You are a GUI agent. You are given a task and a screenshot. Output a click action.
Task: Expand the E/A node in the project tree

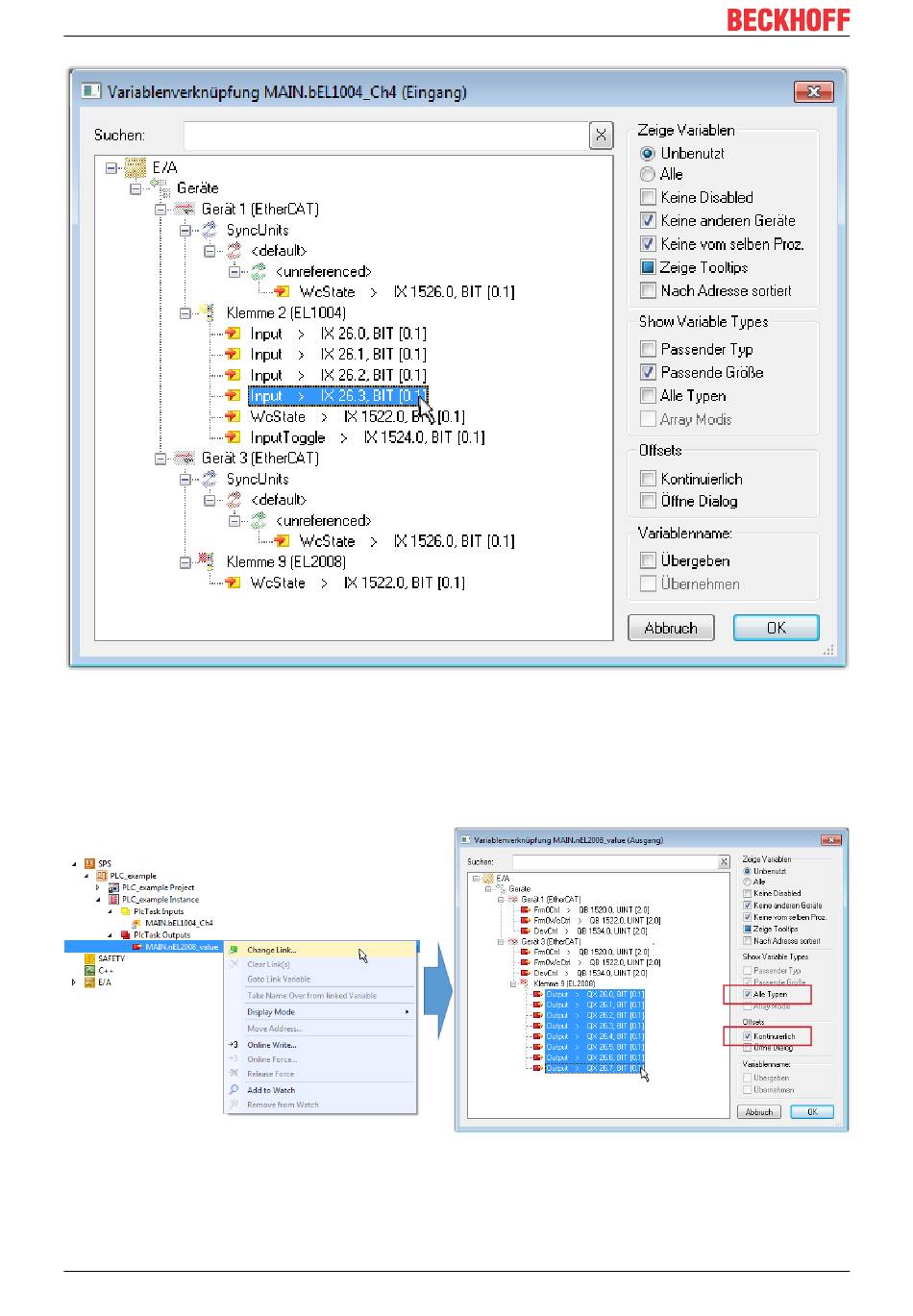coord(75,982)
